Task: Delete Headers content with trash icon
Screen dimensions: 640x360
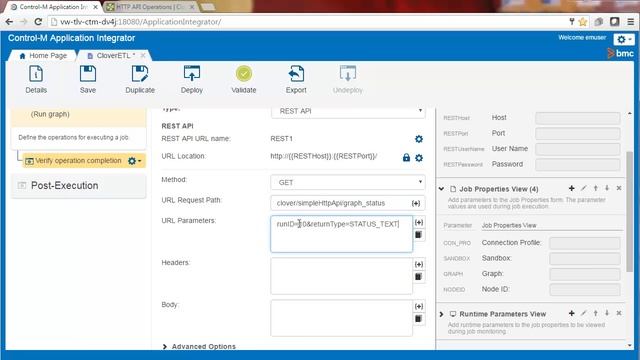Action: click(418, 277)
